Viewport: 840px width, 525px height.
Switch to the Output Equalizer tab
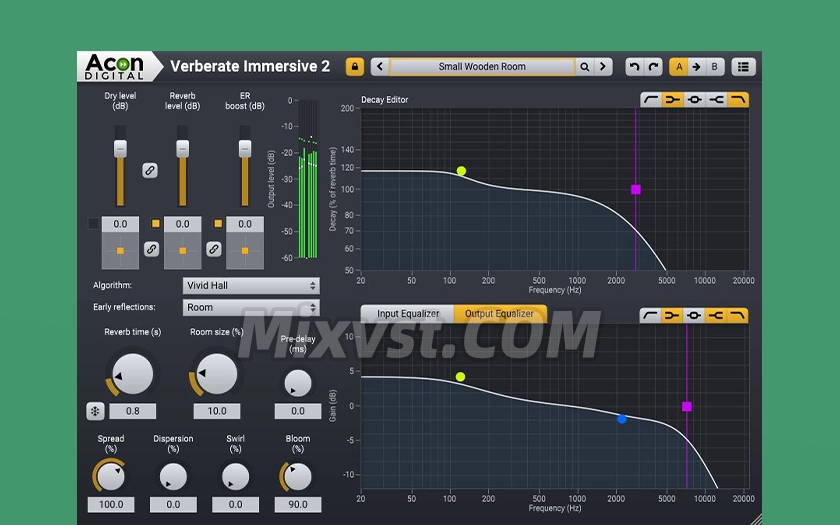pos(499,314)
